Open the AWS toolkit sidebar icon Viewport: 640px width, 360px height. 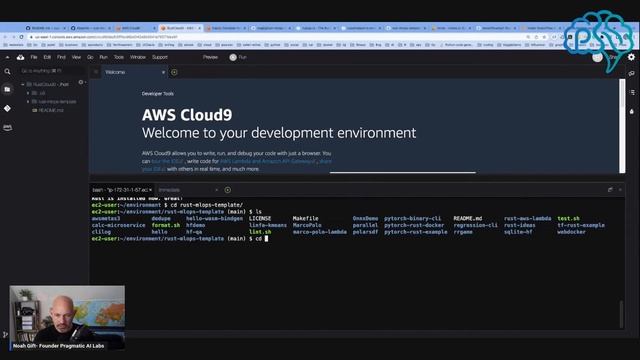coord(7,128)
